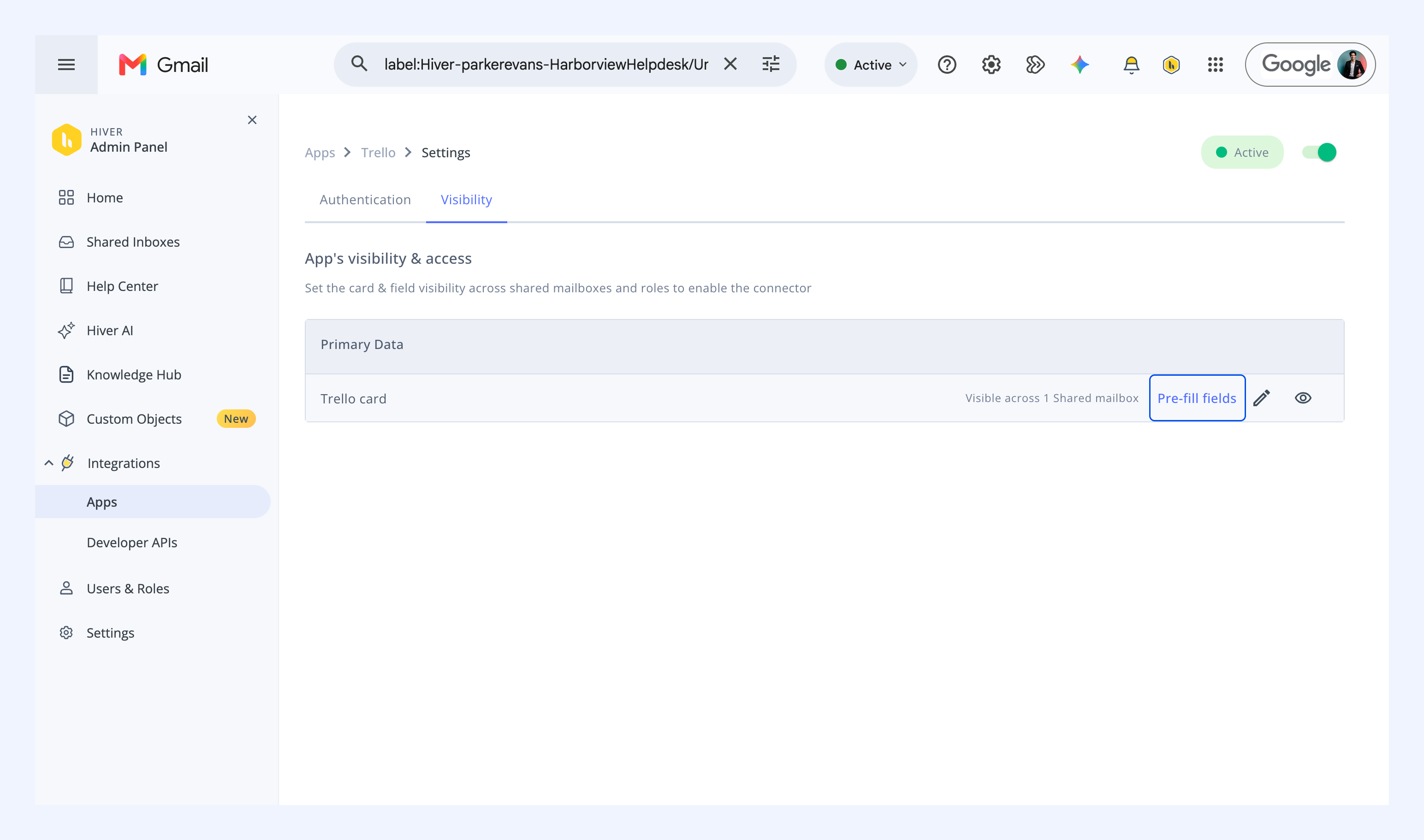
Task: Select the Visibility tab
Action: point(467,200)
